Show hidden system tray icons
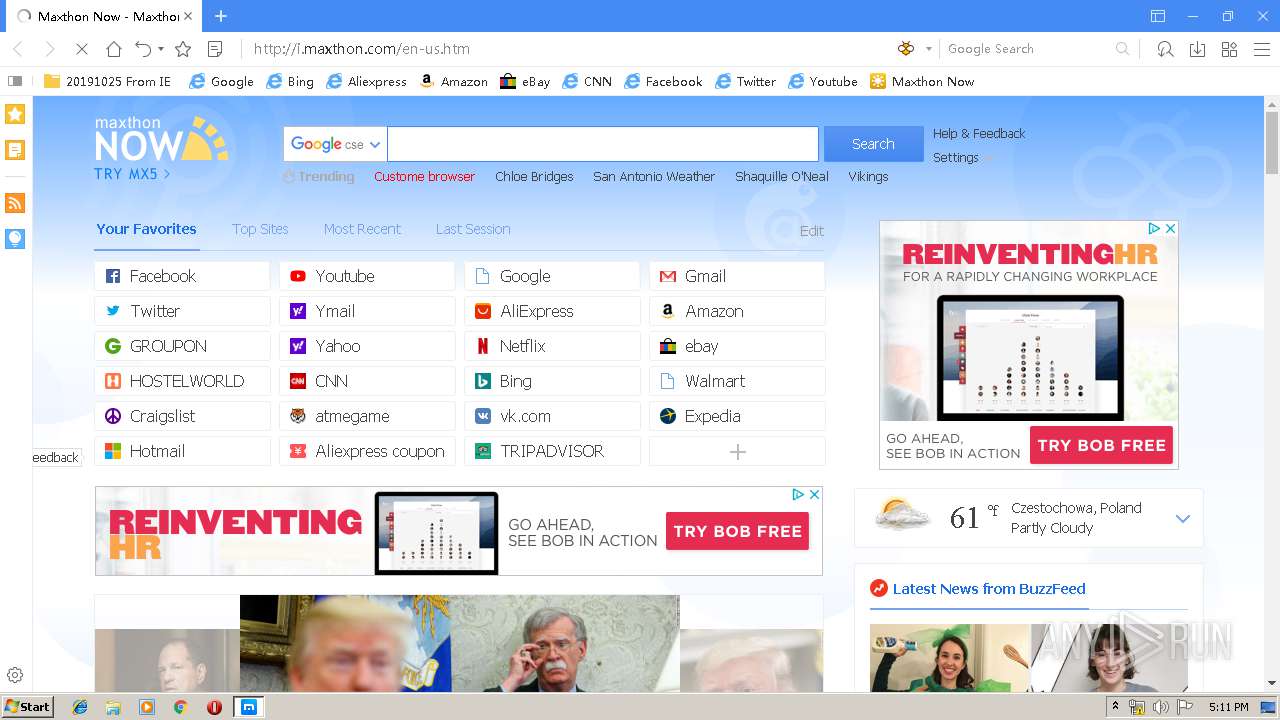Viewport: 1280px width, 720px height. (x=1116, y=707)
